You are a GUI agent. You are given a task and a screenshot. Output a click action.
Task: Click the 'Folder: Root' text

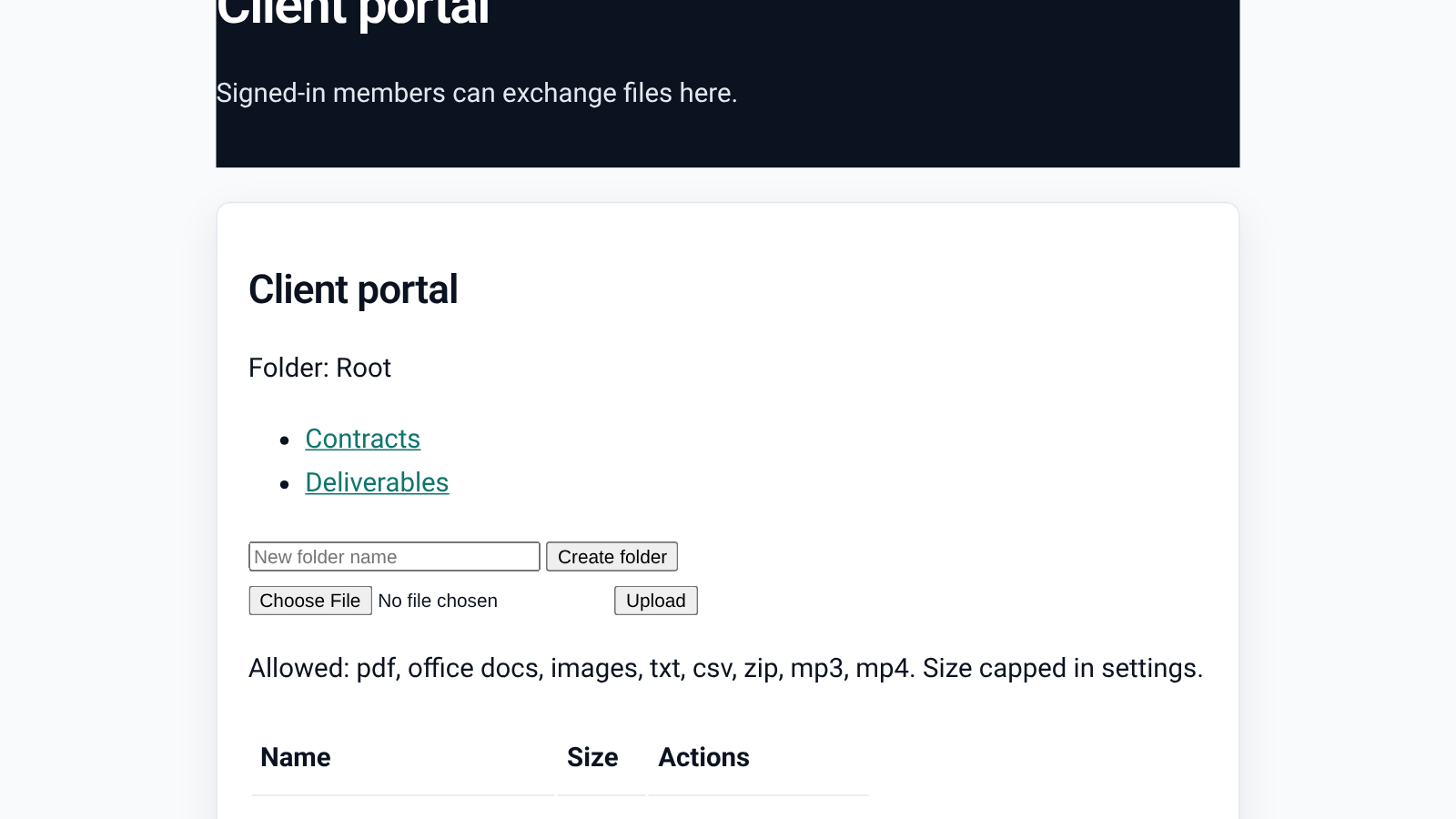[319, 368]
